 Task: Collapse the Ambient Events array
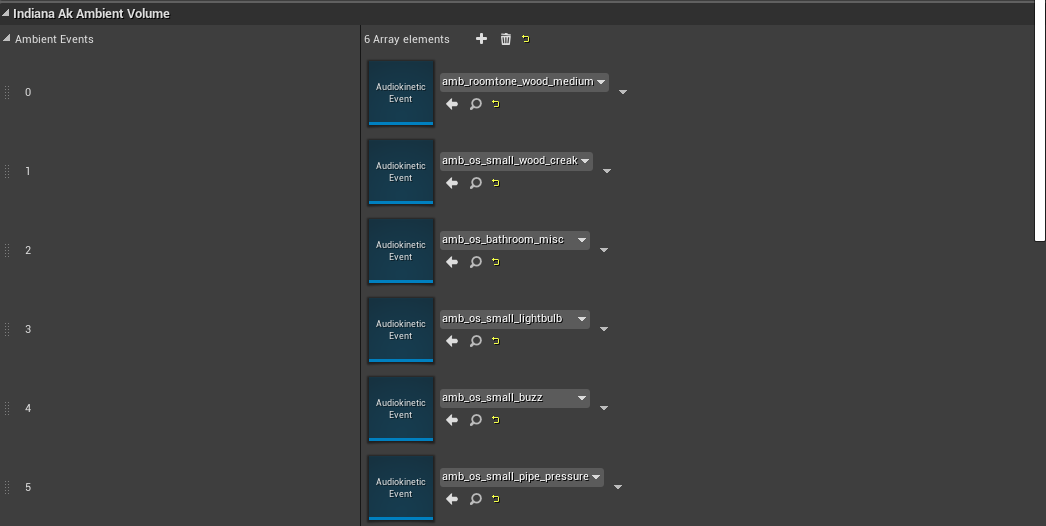[x=7, y=39]
